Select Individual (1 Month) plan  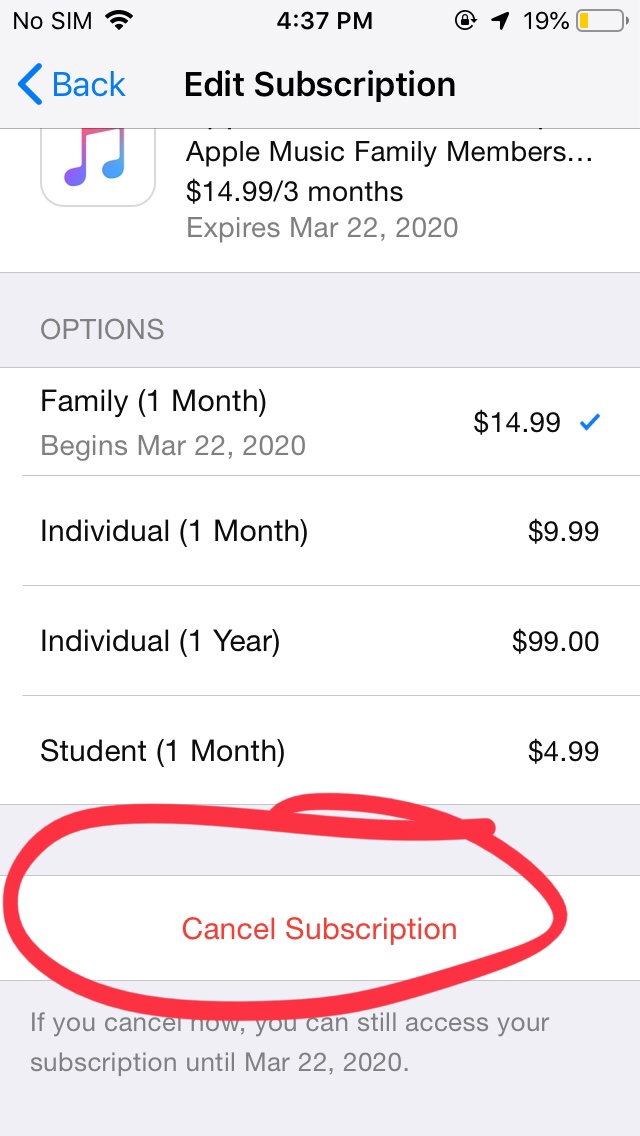pyautogui.click(x=174, y=531)
